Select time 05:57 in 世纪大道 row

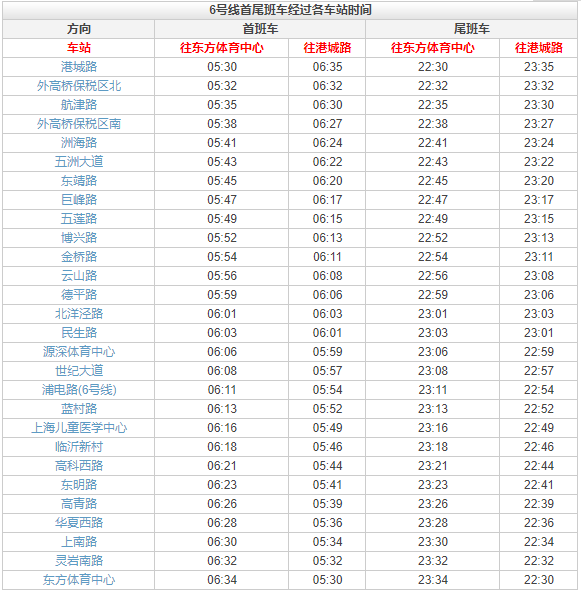(x=328, y=371)
